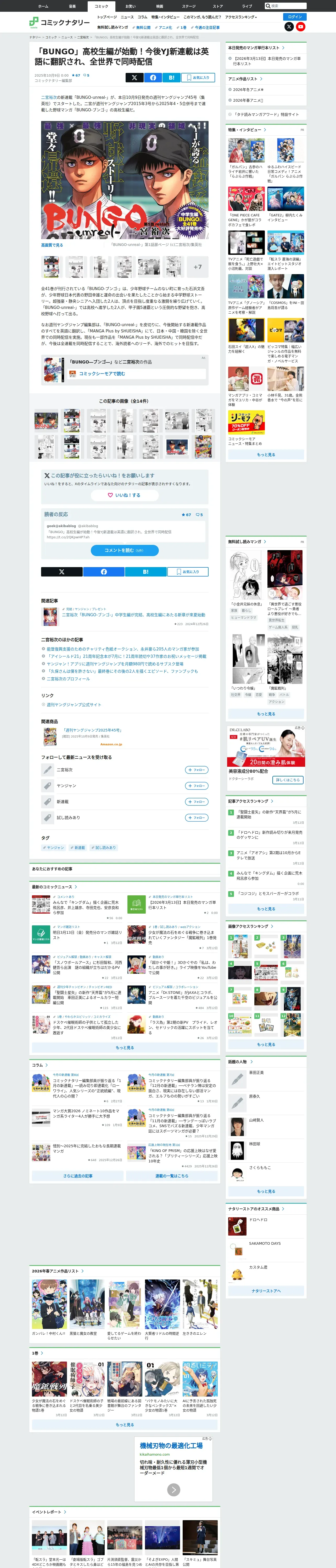Expand the +7 more images thumbnail
Image resolution: width=336 pixels, height=1568 pixels.
[198, 267]
